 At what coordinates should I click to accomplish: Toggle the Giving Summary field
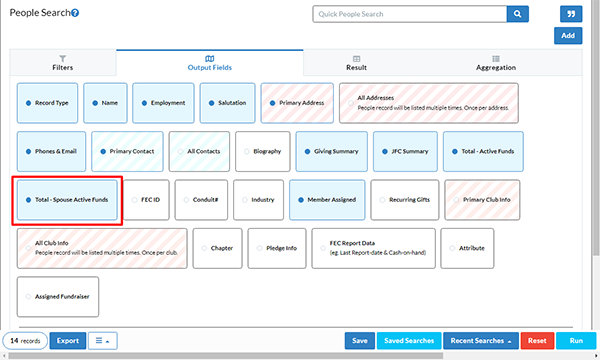[x=331, y=151]
